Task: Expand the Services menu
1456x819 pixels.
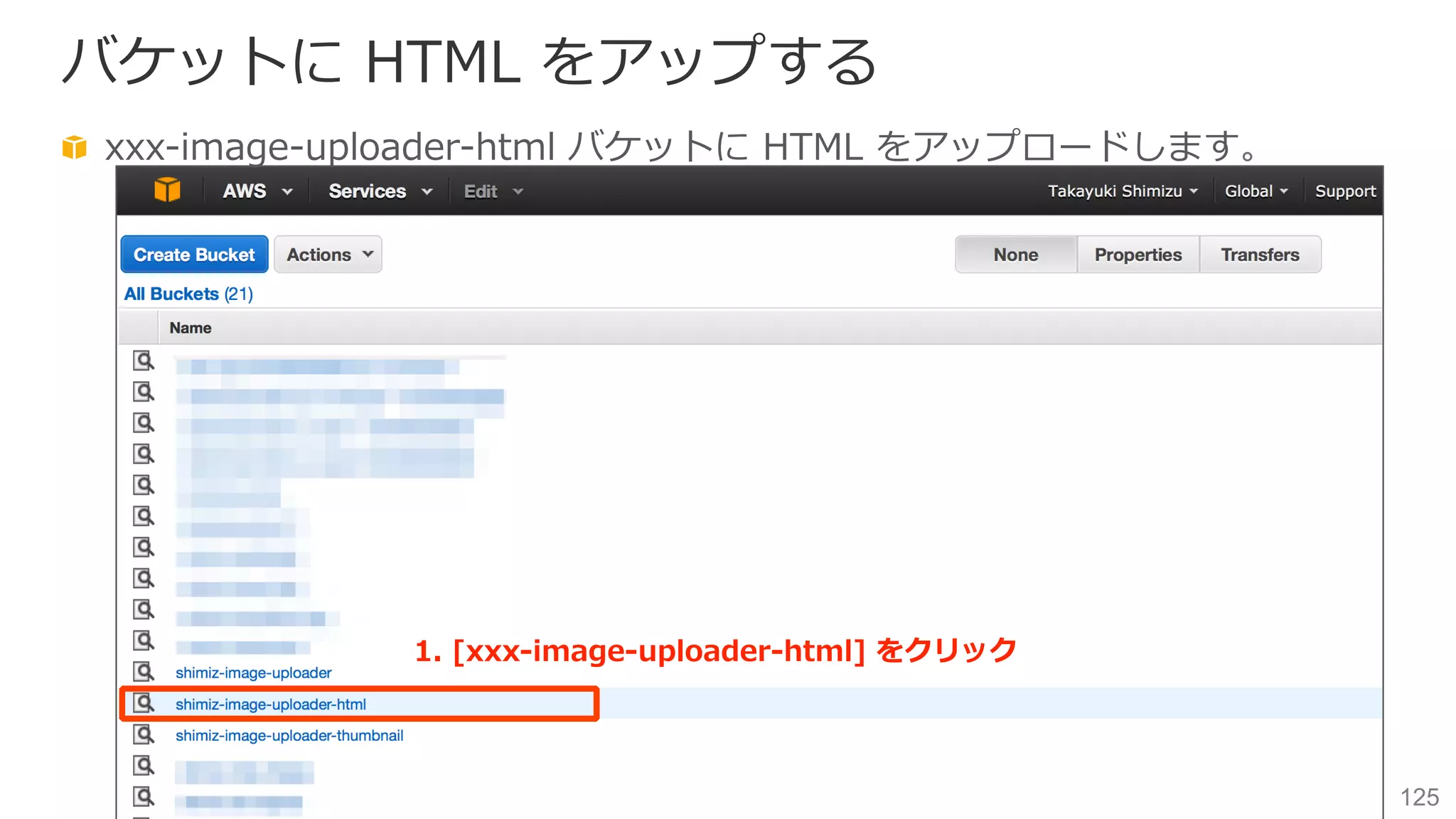Action: click(x=380, y=191)
